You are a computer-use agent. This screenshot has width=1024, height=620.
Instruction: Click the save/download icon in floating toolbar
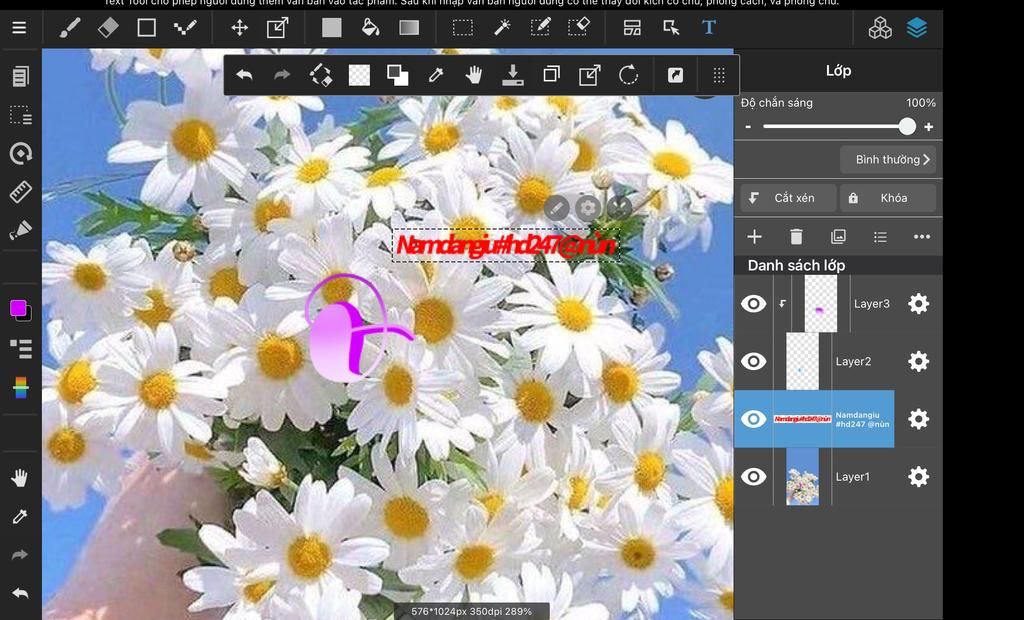(x=513, y=75)
